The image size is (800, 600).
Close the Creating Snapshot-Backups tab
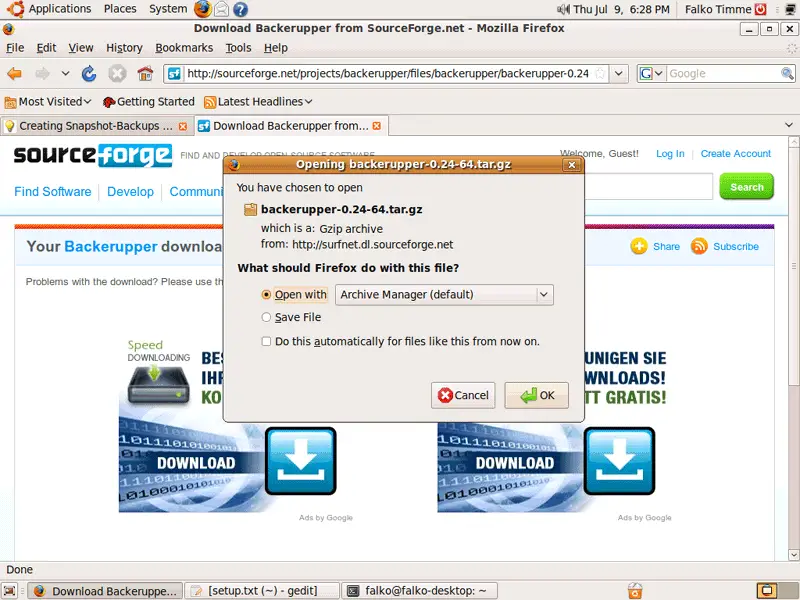click(x=183, y=127)
